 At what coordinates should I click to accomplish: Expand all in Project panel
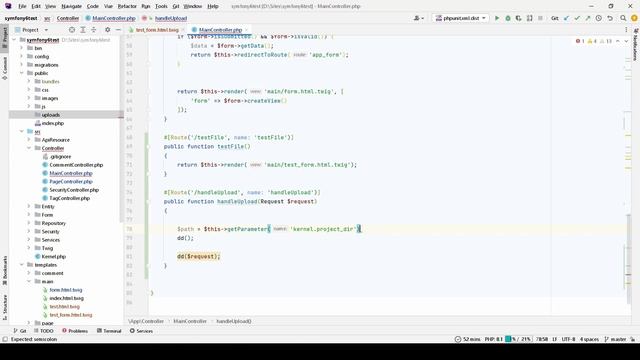pyautogui.click(x=83, y=30)
